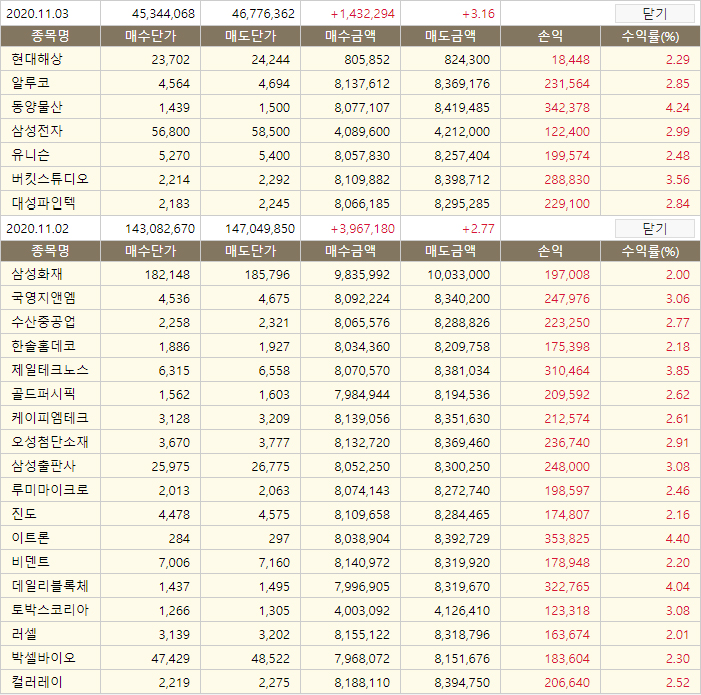This screenshot has width=701, height=695.
Task: Click 삼성화재 buy price 182,148
Action: (x=167, y=274)
